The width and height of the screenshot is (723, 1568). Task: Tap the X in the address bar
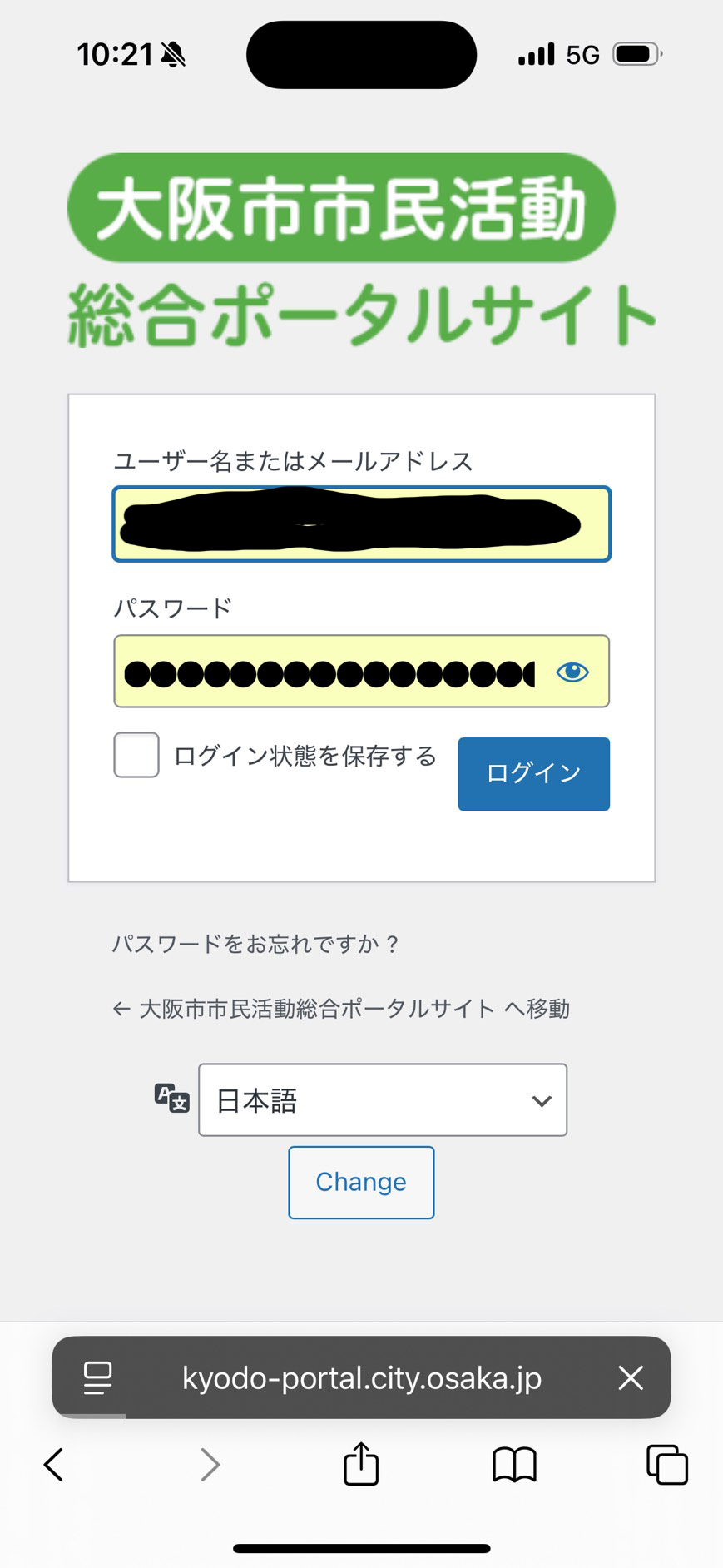[631, 1378]
